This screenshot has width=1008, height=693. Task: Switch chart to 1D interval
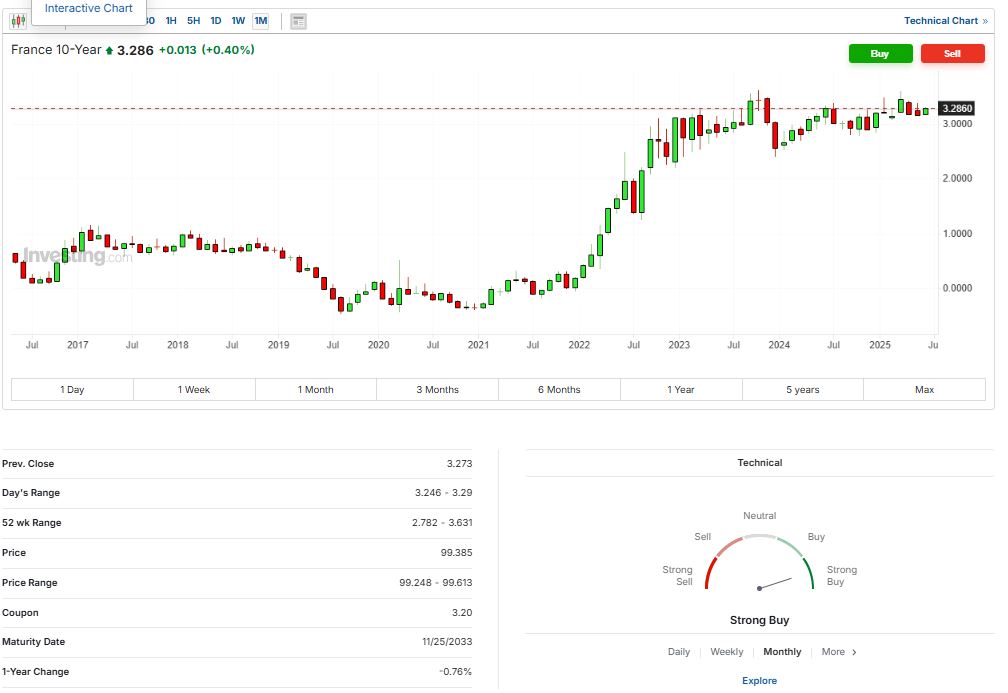(215, 21)
